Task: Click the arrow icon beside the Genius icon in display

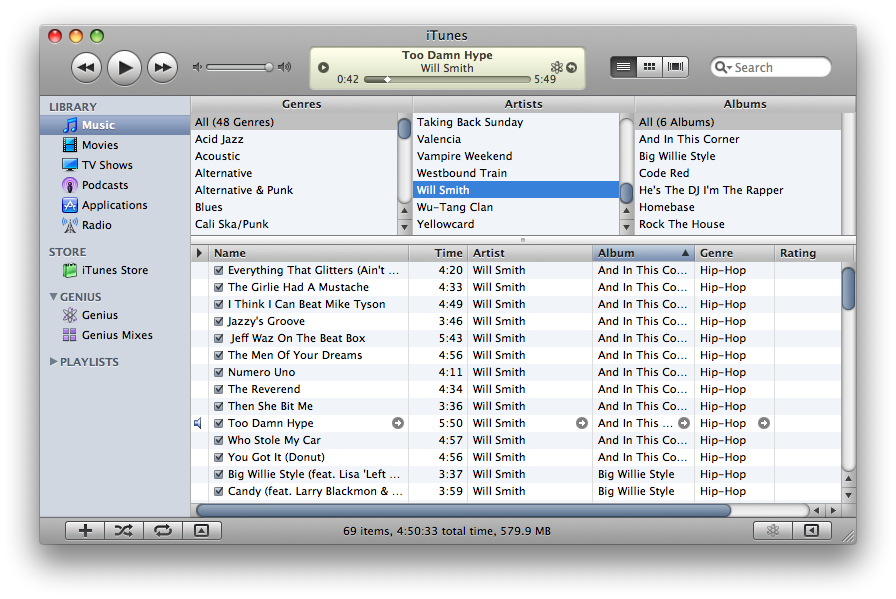Action: 571,67
